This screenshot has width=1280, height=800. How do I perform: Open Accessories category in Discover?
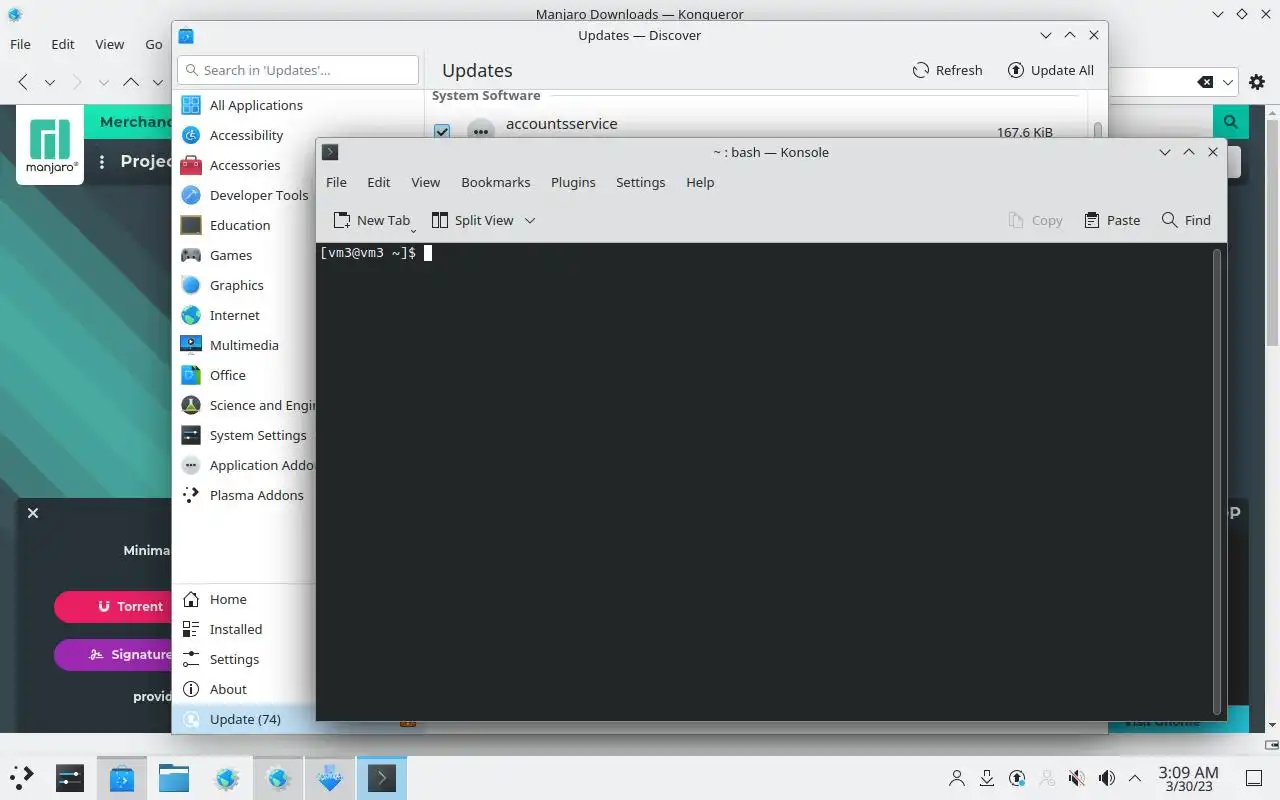point(245,165)
